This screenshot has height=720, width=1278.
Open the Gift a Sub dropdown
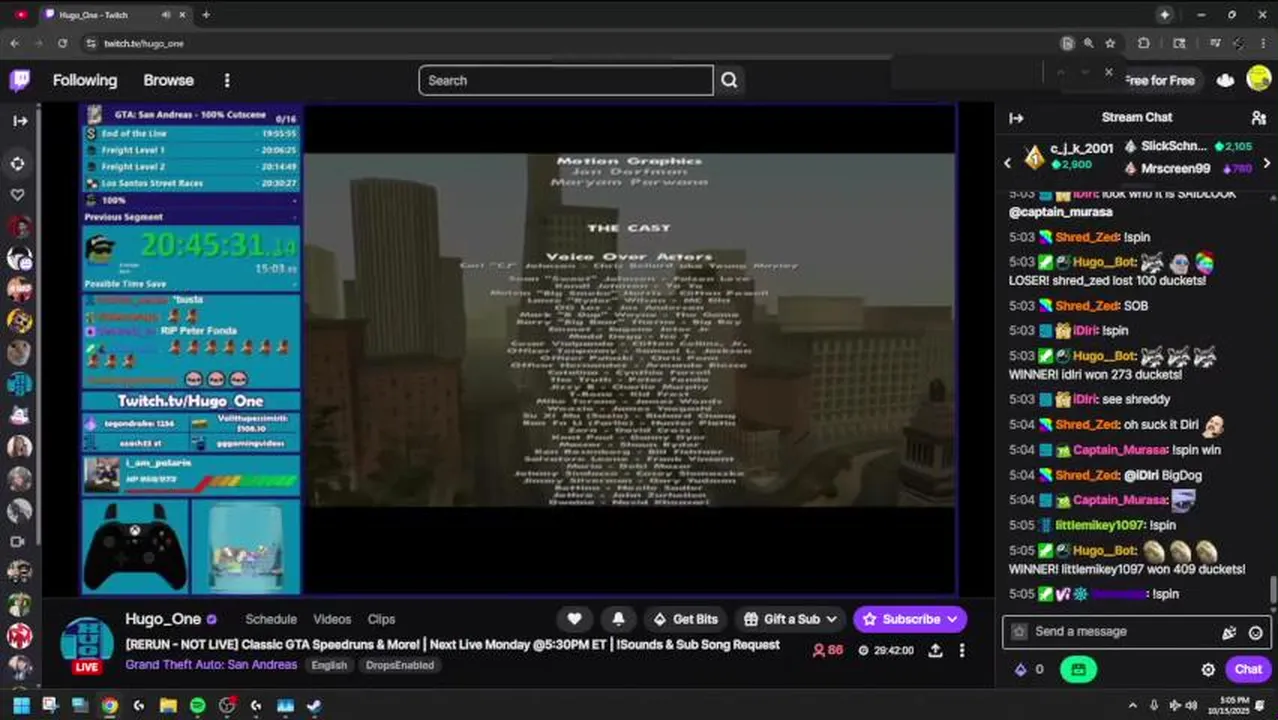point(790,619)
